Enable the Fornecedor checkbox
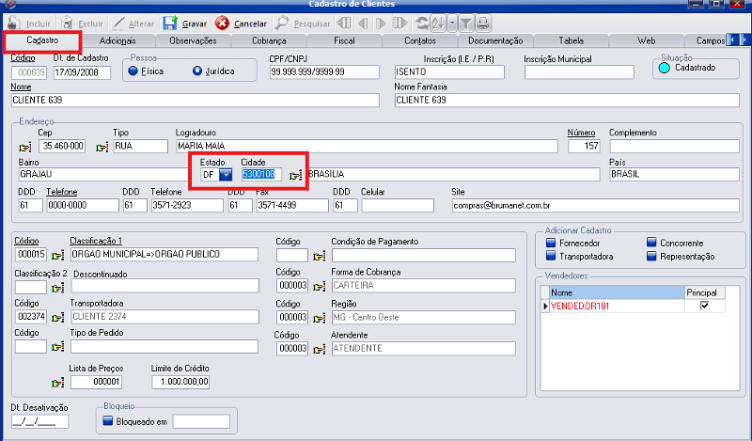Viewport: 752px width, 441px height. point(550,242)
